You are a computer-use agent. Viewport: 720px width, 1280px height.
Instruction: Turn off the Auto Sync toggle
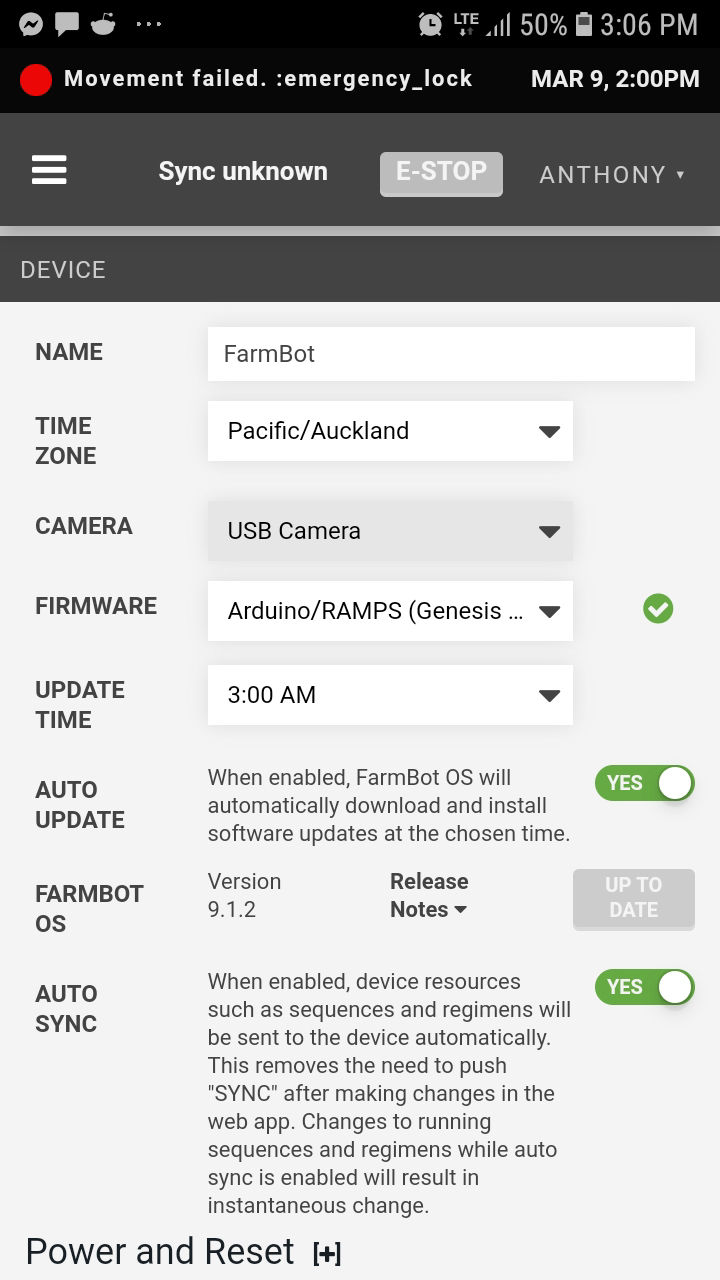tap(644, 987)
